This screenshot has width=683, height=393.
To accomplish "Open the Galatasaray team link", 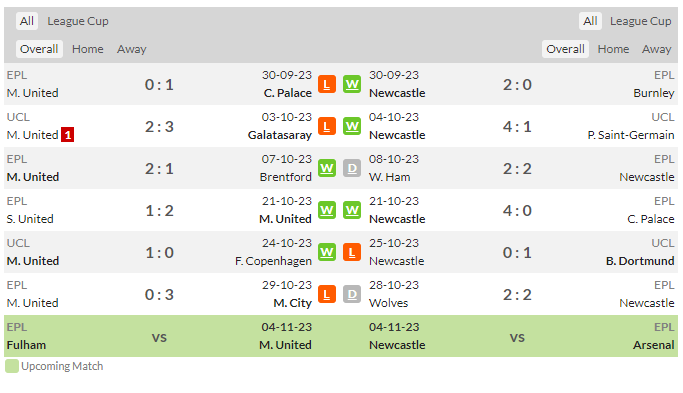I will tap(280, 135).
